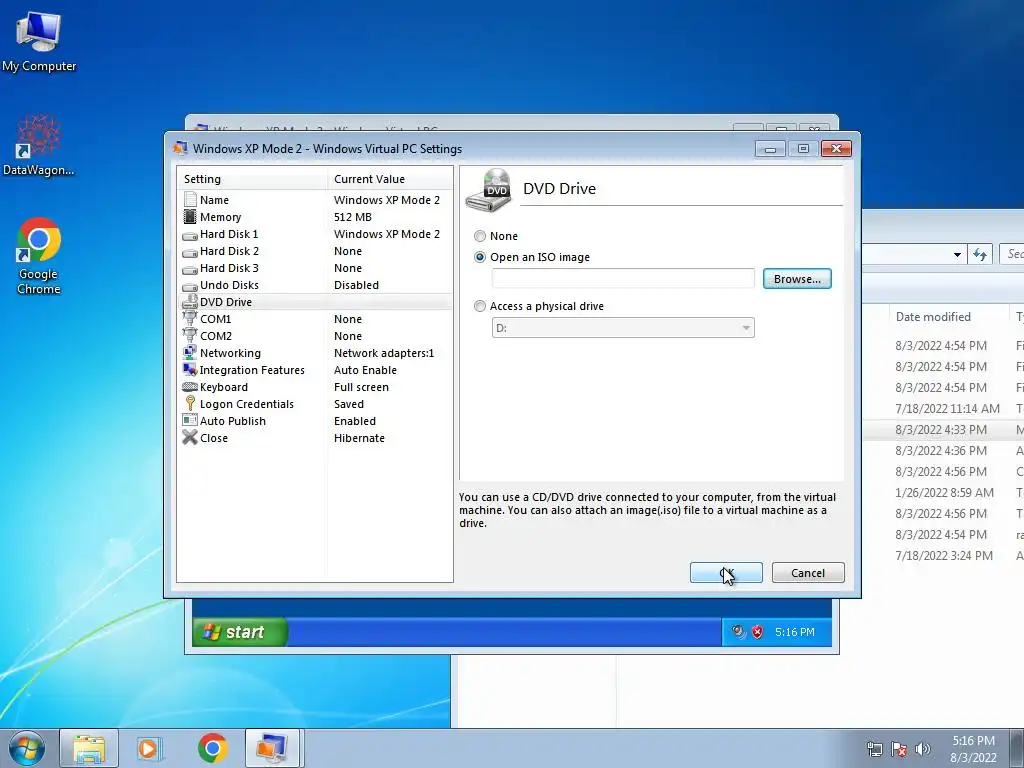Select Open an ISO image option
Viewport: 1024px width, 768px height.
[480, 257]
